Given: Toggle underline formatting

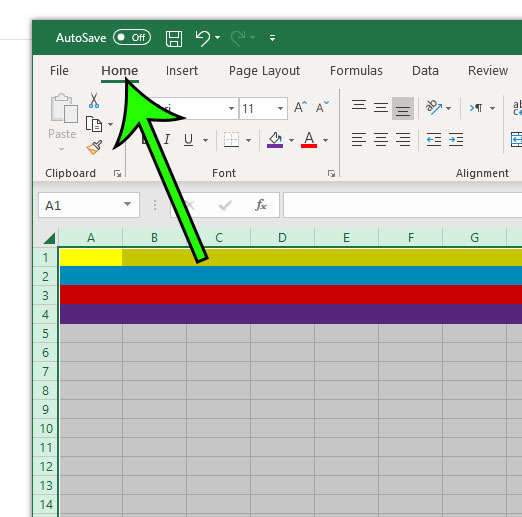Looking at the screenshot, I should coord(188,139).
